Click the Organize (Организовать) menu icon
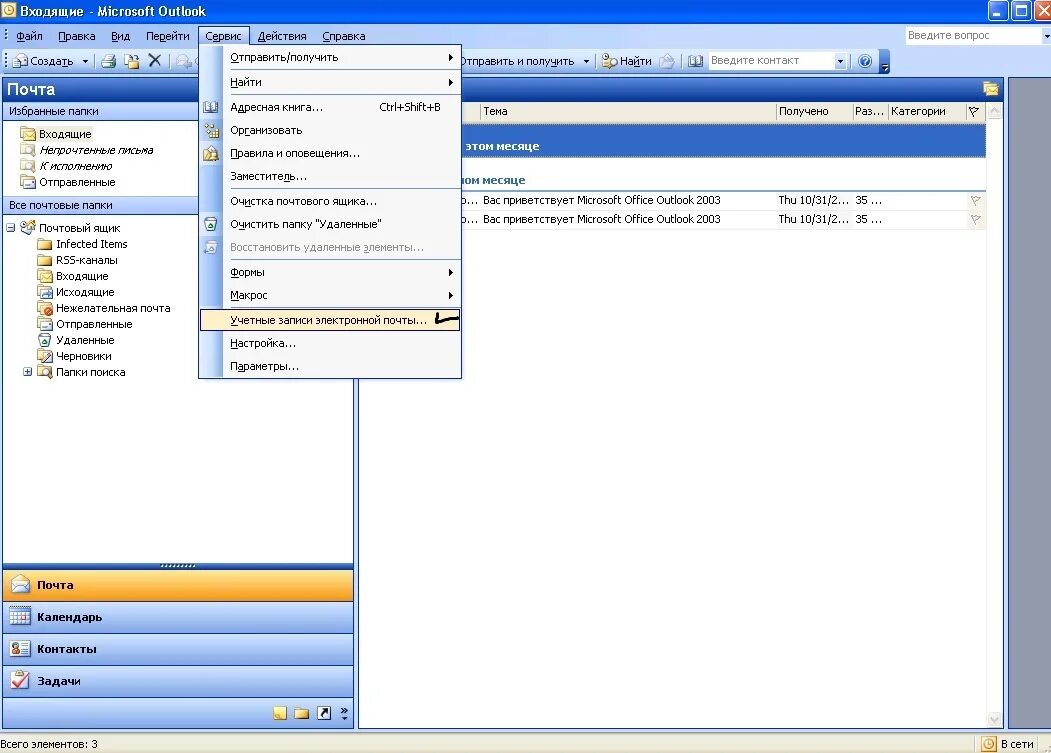1051x753 pixels. (x=211, y=130)
